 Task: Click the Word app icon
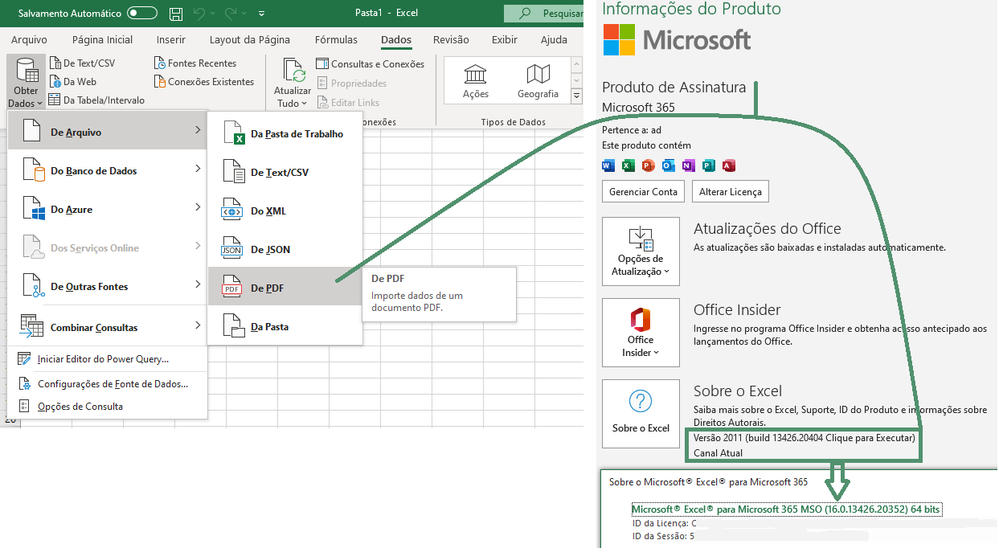(x=608, y=166)
